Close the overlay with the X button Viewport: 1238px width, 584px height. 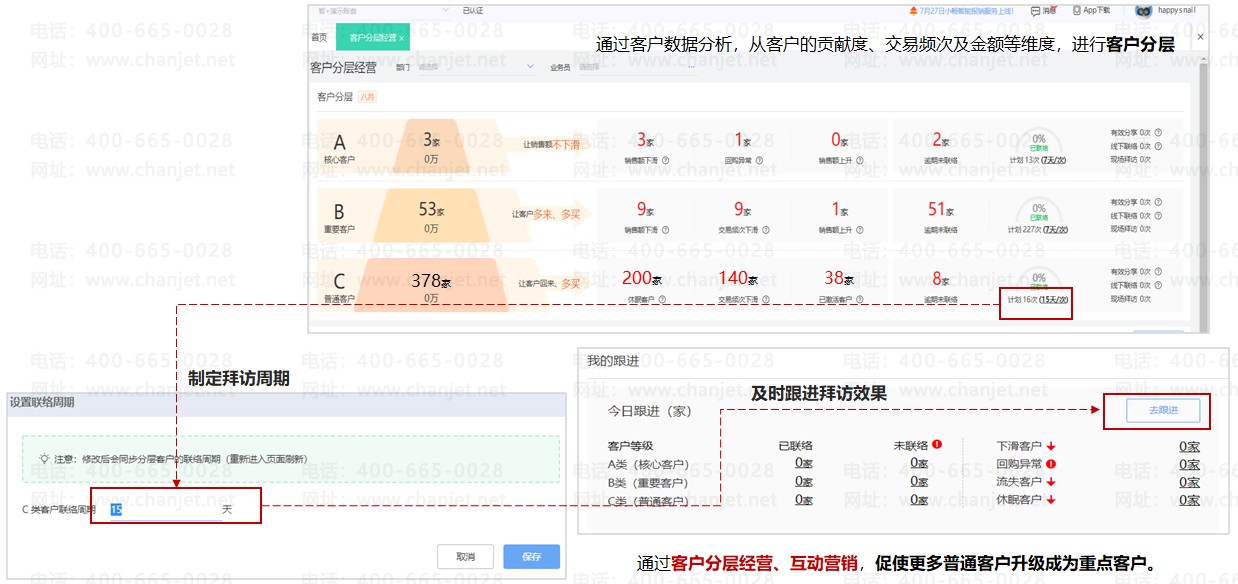pyautogui.click(x=1200, y=37)
